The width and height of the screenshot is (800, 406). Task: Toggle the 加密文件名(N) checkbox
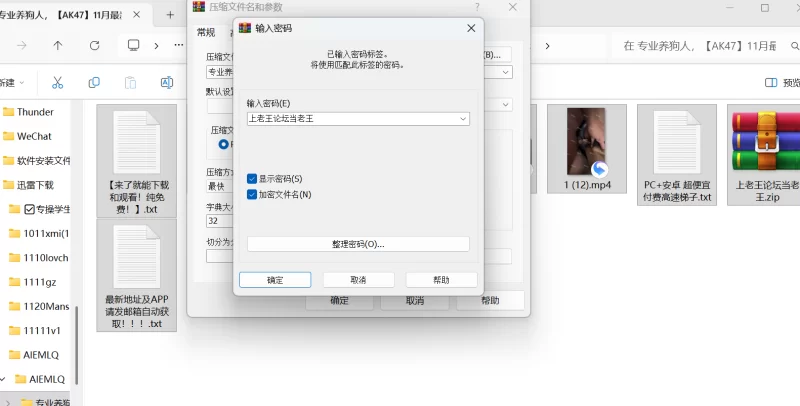(252, 194)
